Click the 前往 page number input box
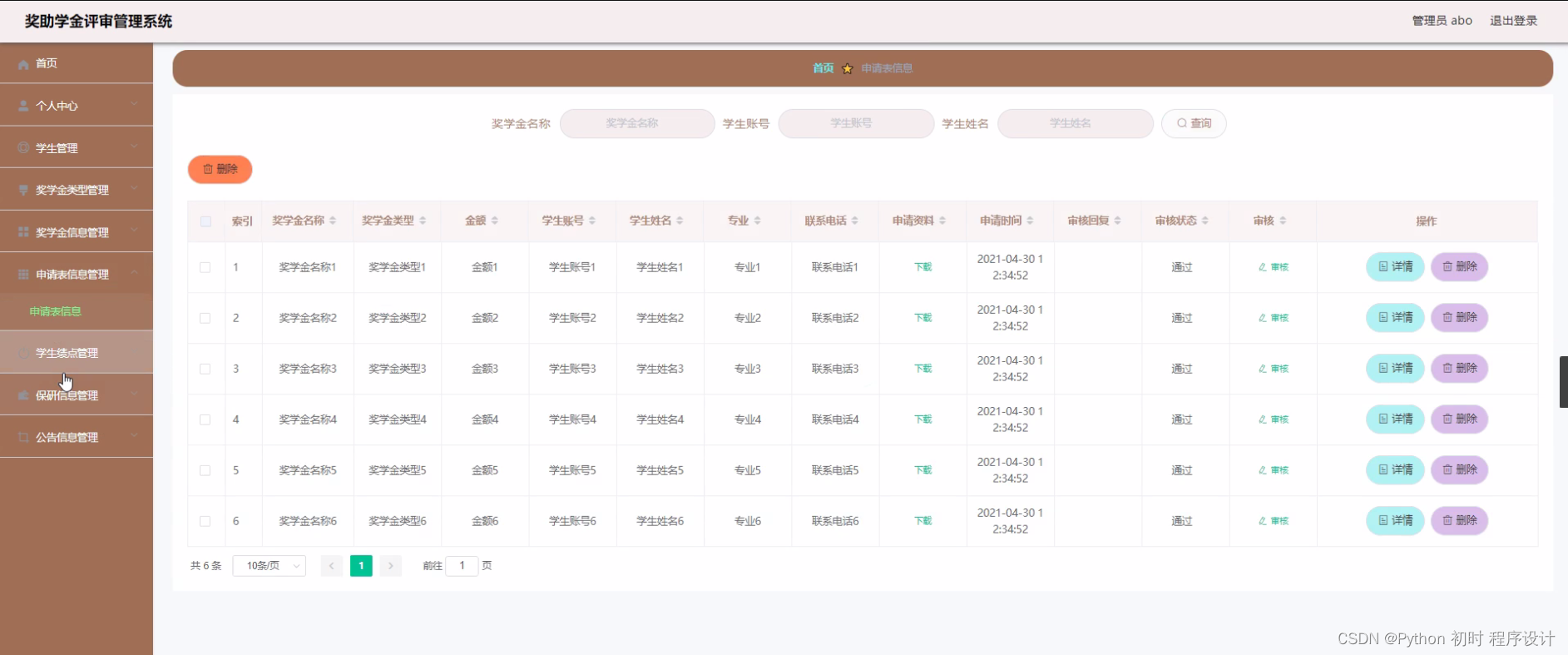This screenshot has width=1568, height=655. (462, 566)
